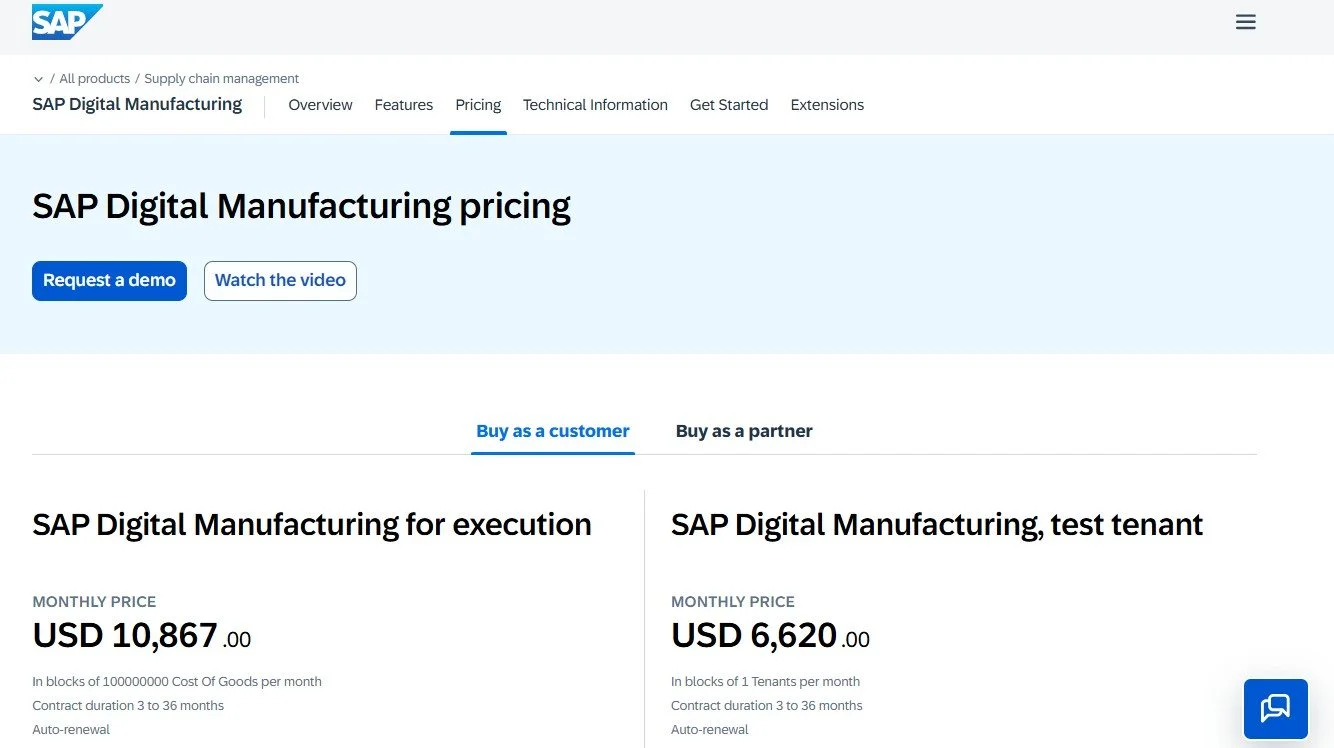Screen dimensions: 1334x748
Task: Open Technical Information tab
Action: pyautogui.click(x=595, y=105)
